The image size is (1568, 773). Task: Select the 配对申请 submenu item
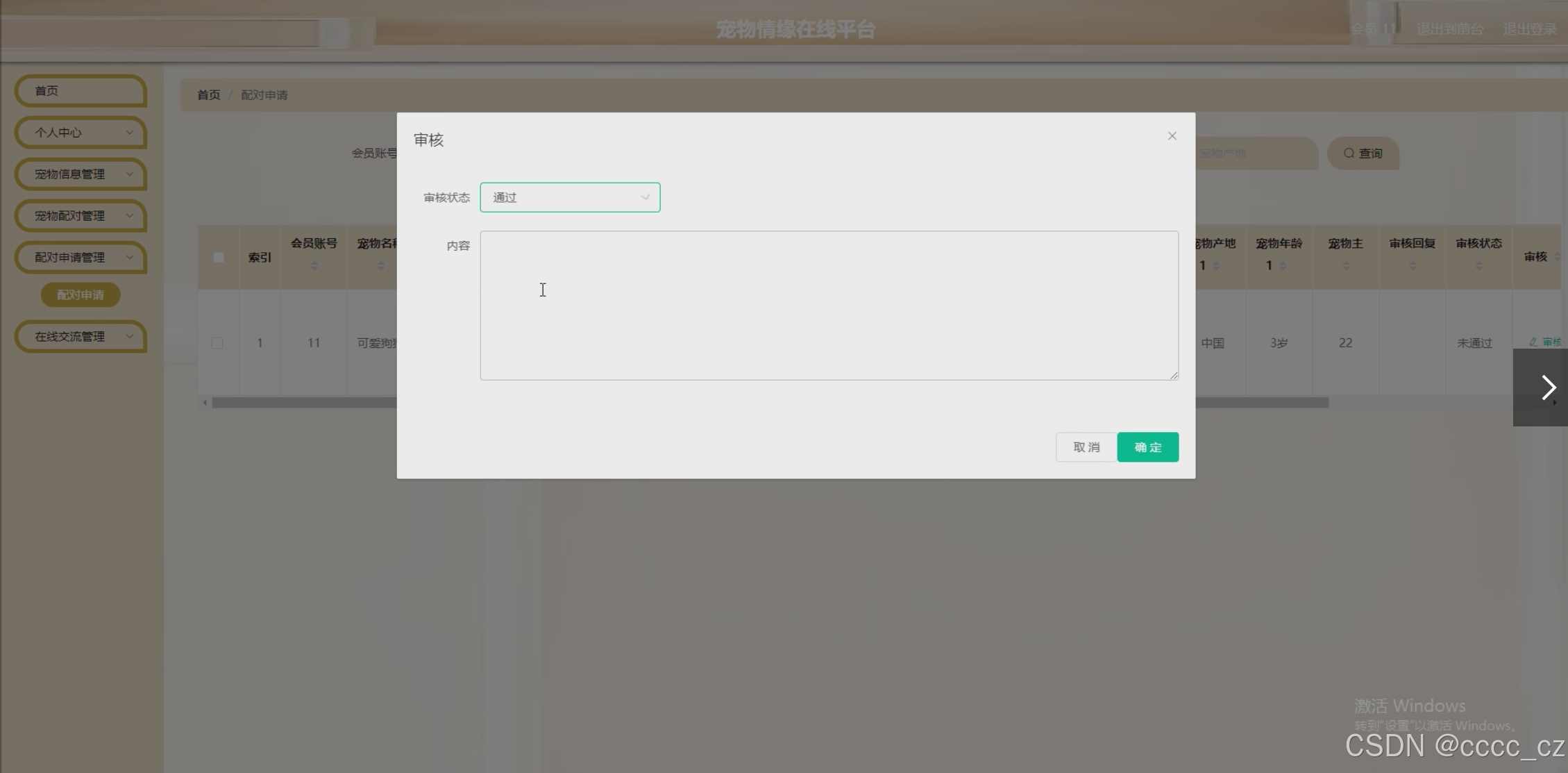81,295
